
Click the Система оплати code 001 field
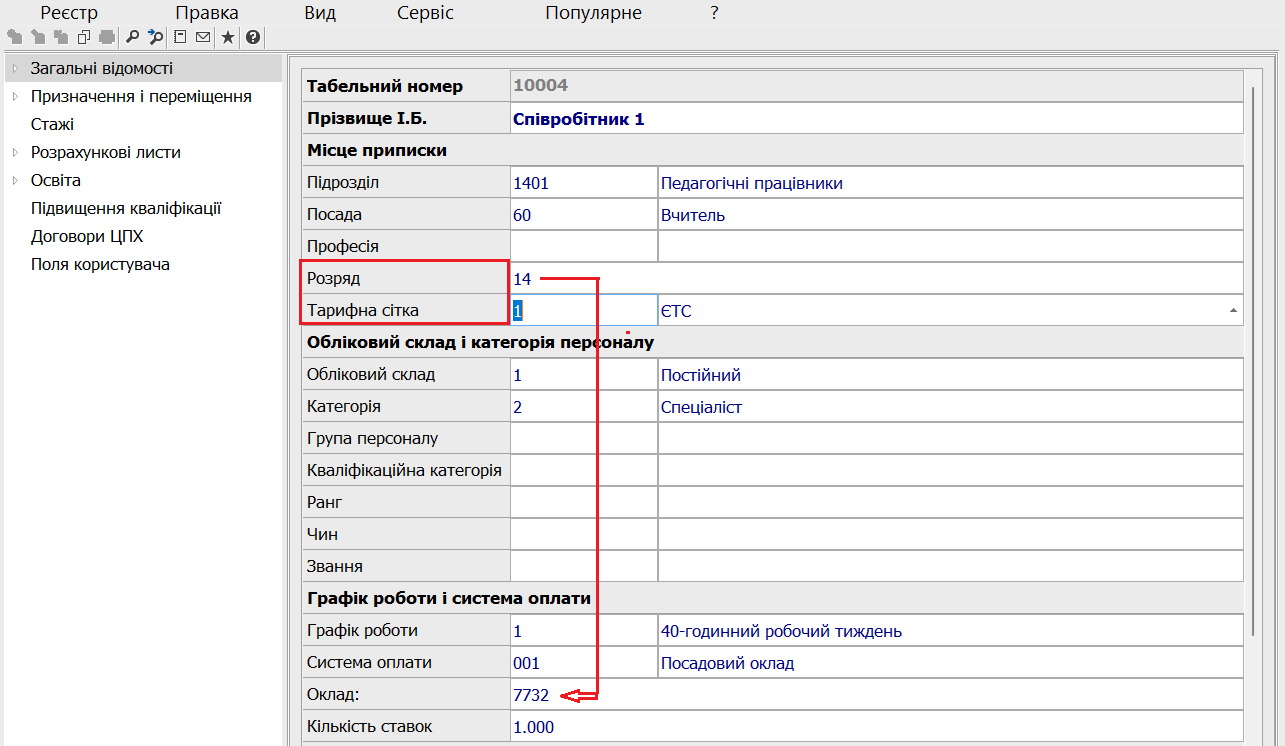point(584,663)
